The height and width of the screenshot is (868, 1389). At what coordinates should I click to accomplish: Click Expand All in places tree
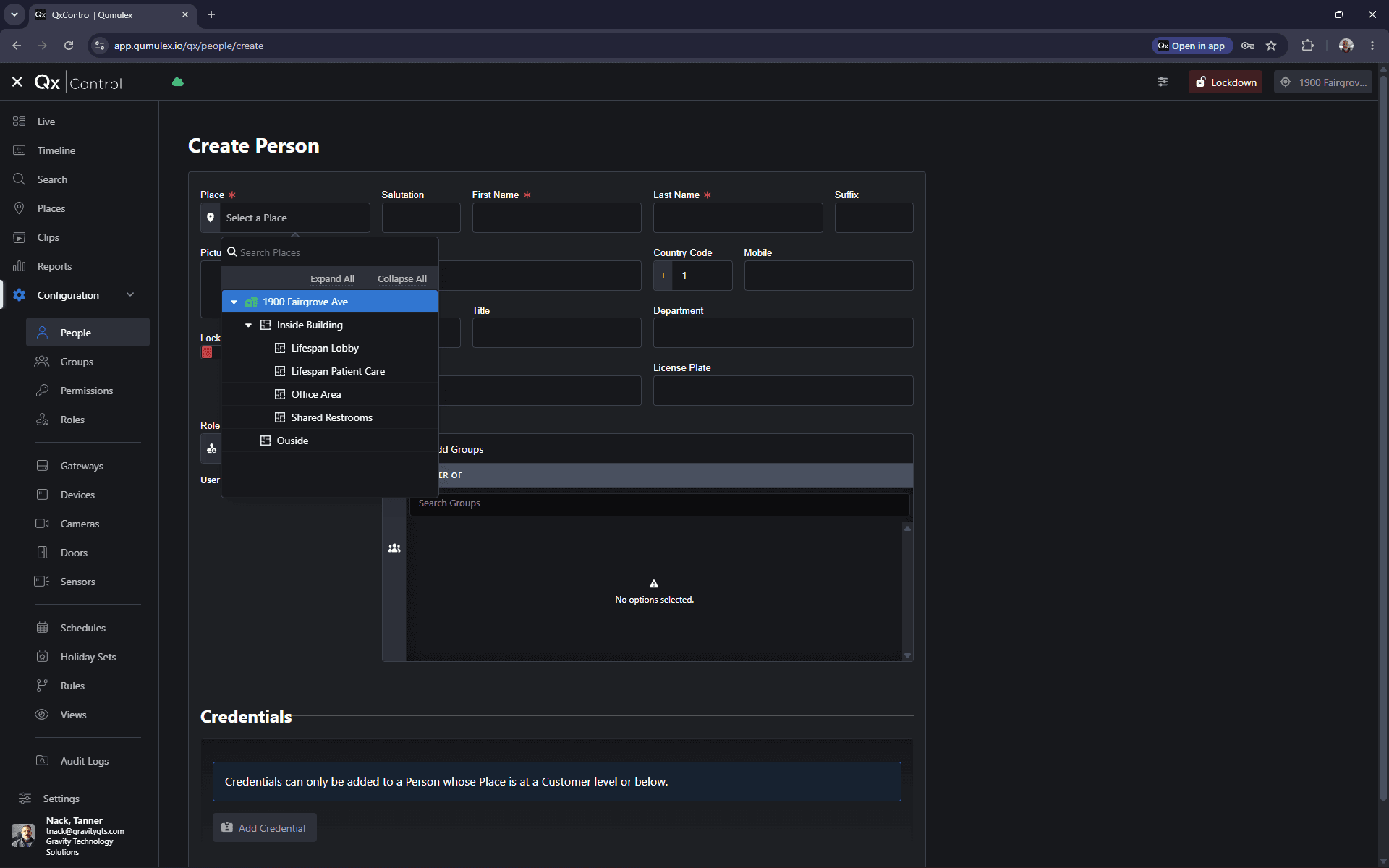(x=332, y=279)
